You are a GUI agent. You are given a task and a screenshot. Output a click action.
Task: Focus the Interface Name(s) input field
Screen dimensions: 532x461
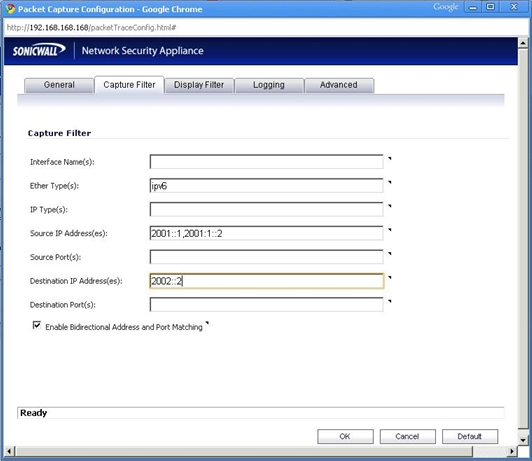267,162
